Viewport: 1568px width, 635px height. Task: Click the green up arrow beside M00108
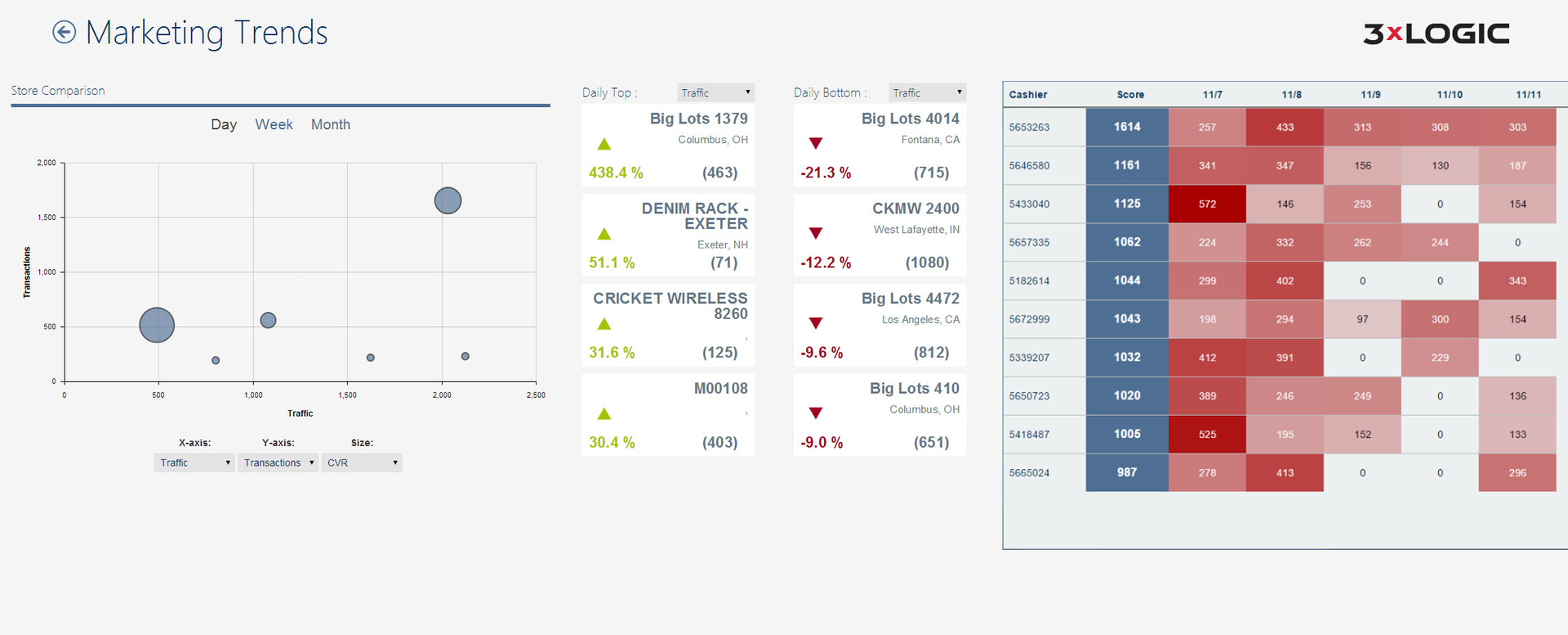(604, 414)
